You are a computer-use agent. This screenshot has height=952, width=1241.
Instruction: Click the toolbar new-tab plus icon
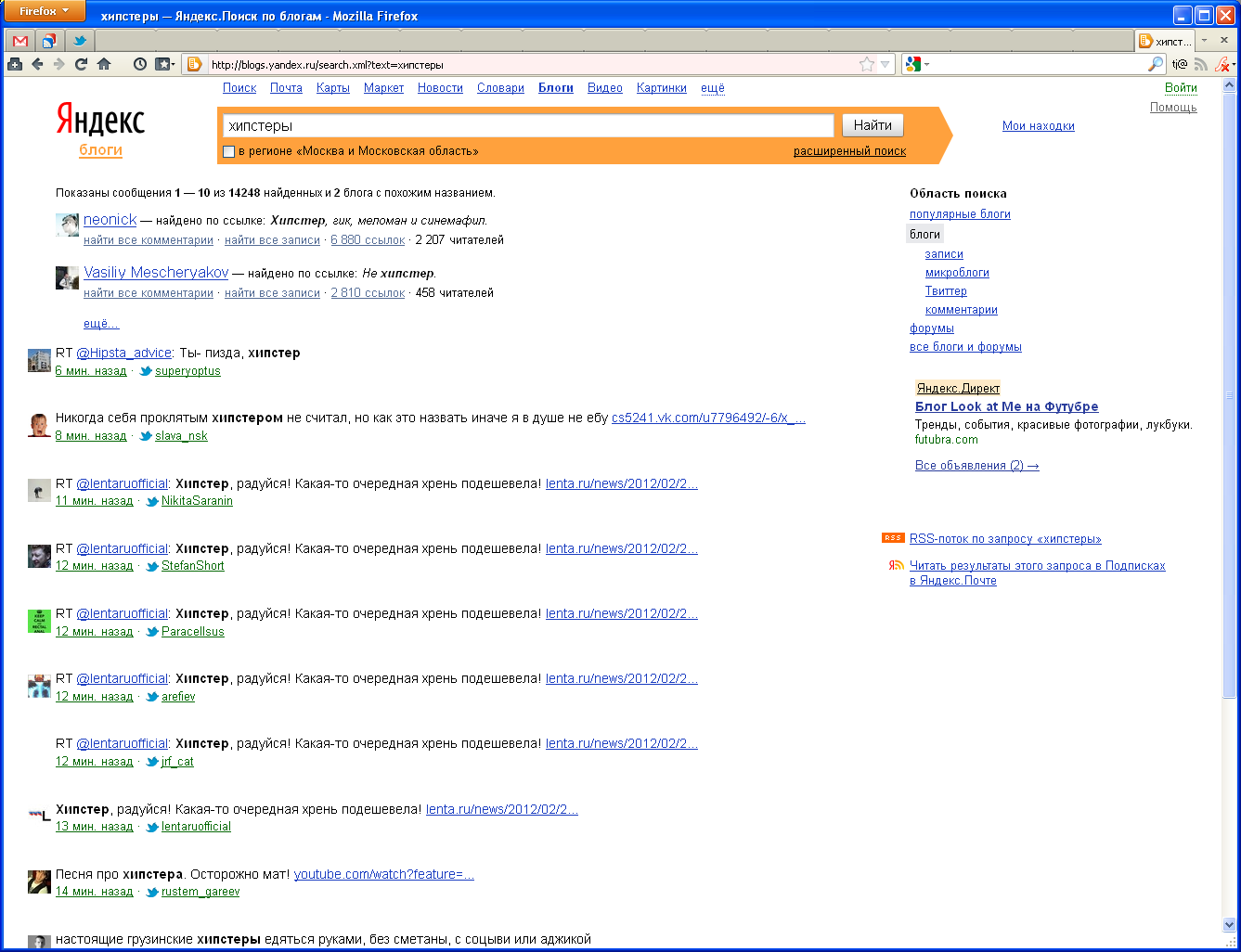(14, 64)
